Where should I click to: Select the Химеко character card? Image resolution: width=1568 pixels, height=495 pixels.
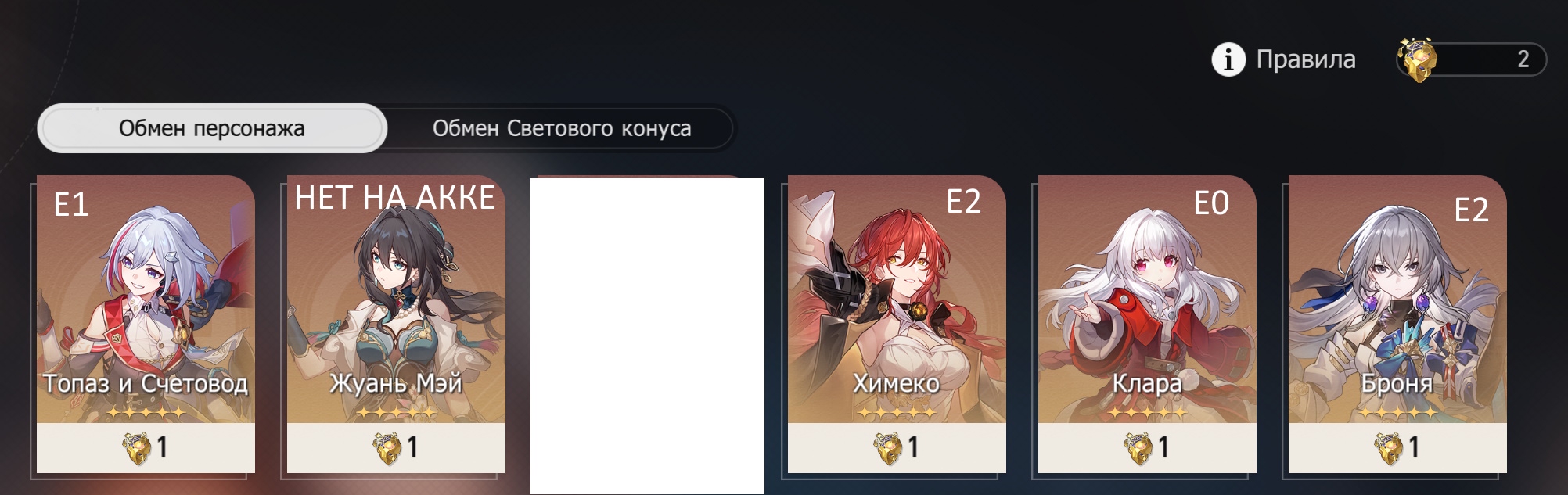pyautogui.click(x=897, y=324)
